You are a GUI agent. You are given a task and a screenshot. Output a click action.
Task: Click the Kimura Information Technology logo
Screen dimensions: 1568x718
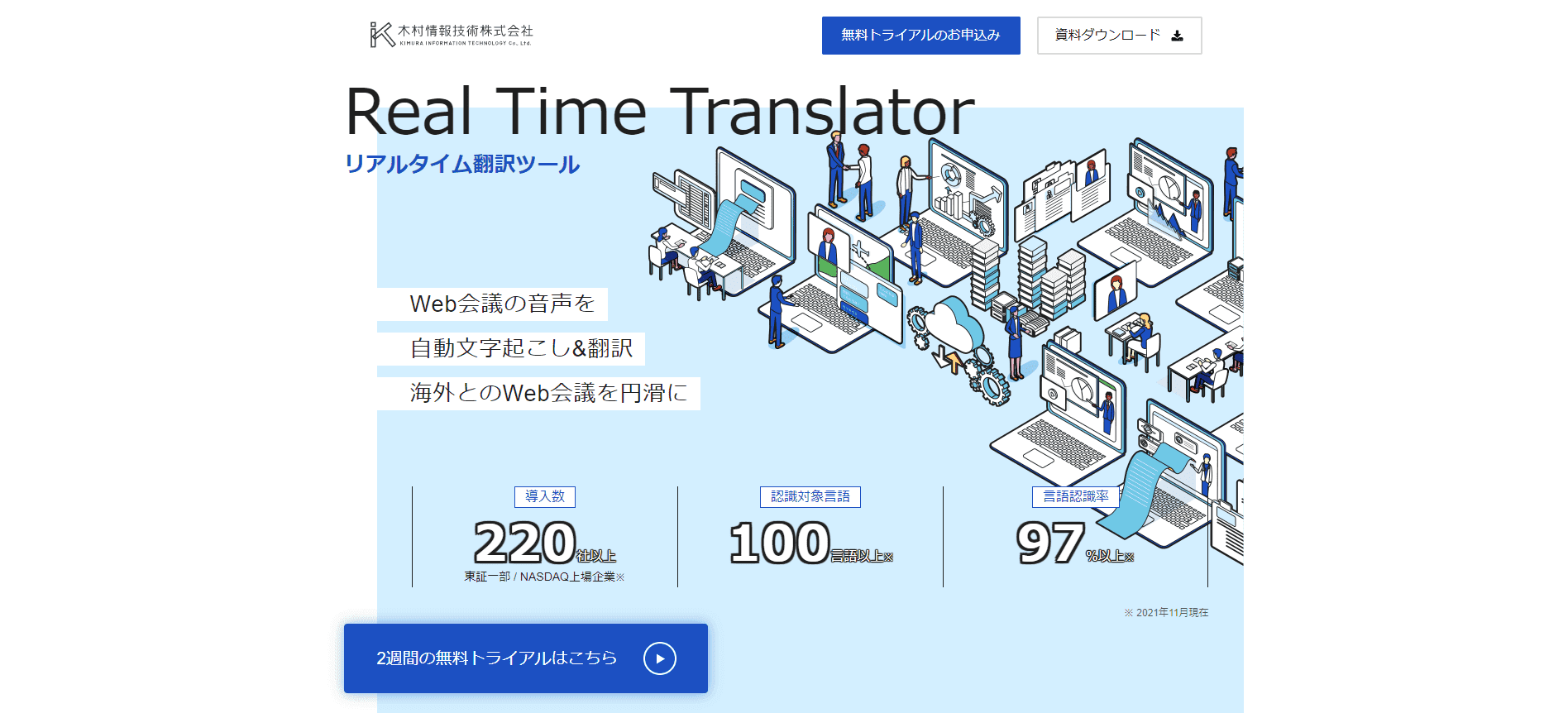tap(452, 35)
